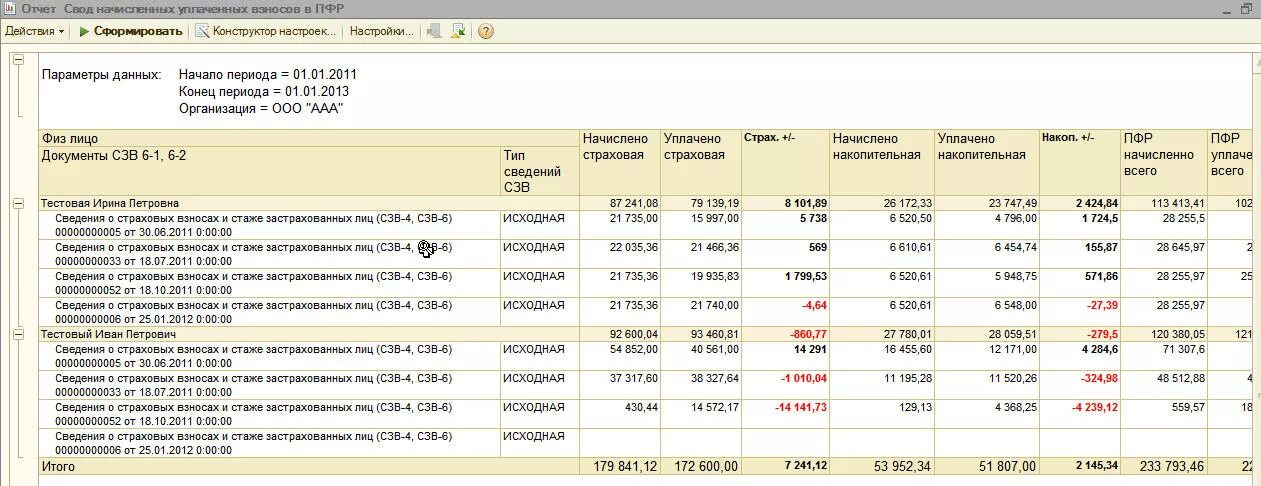Collapse the Тестовый Иван Петрович group
Screen dimensions: 1261x486
[17, 334]
